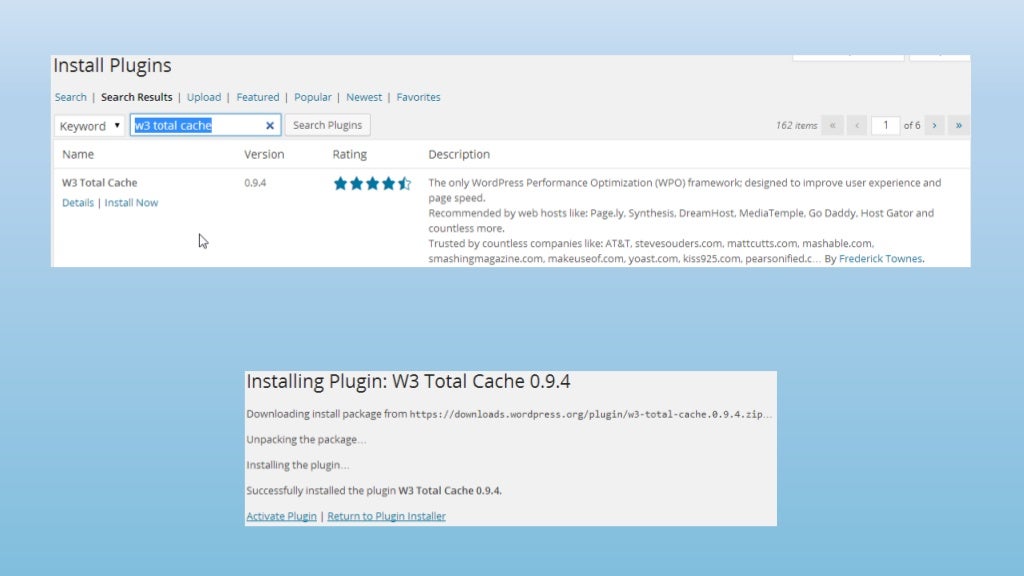Click the Search Plugins button

point(327,125)
